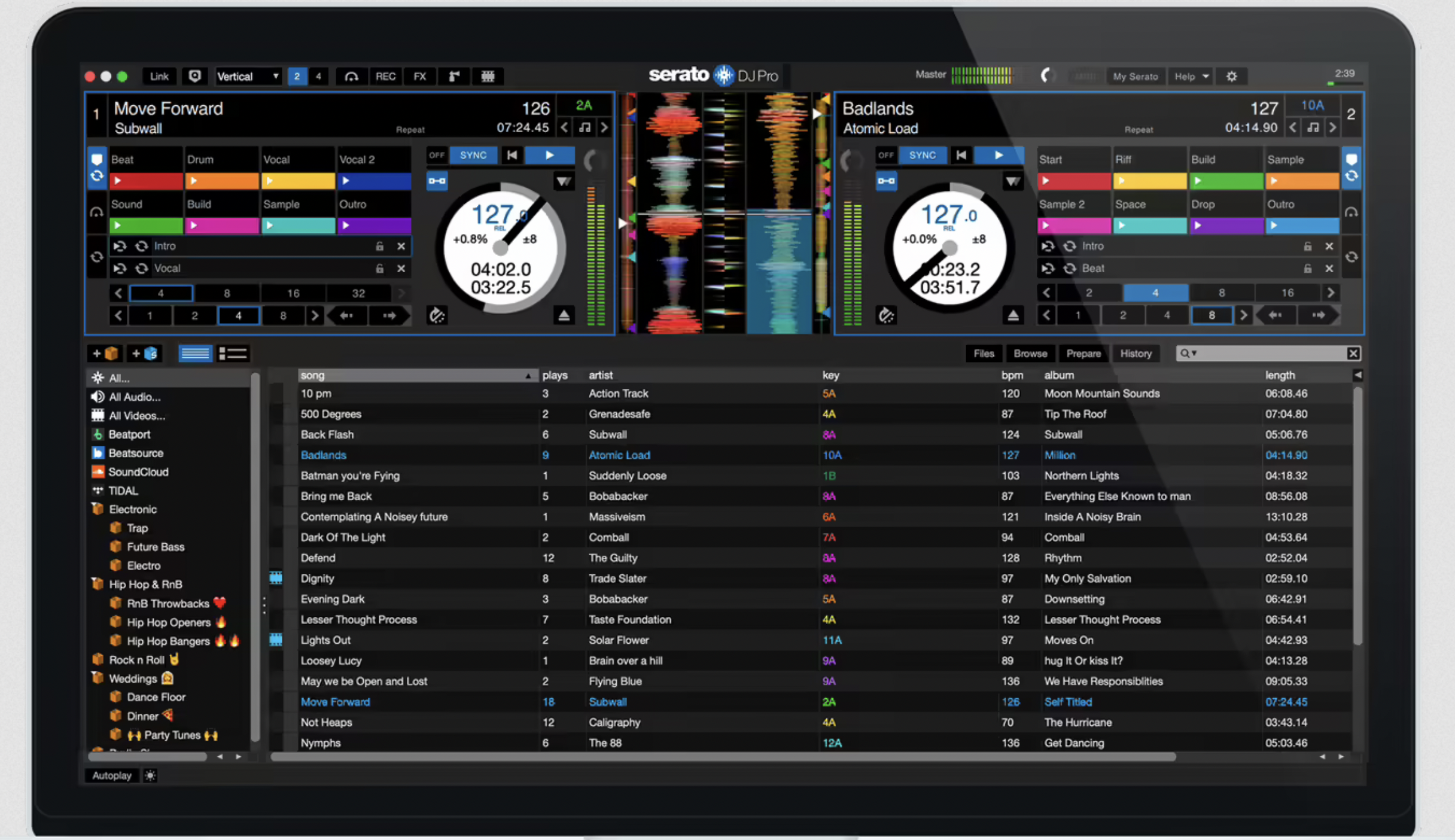This screenshot has width=1455, height=840.
Task: Create a new crate with the plus-crate icon
Action: (x=105, y=353)
